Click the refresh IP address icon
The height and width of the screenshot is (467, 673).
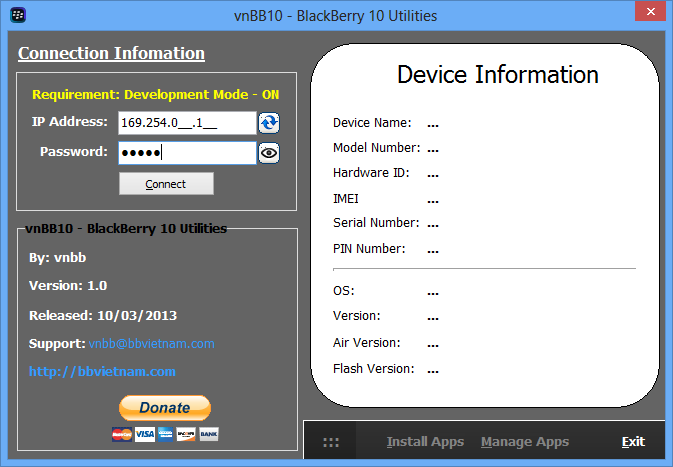[269, 123]
